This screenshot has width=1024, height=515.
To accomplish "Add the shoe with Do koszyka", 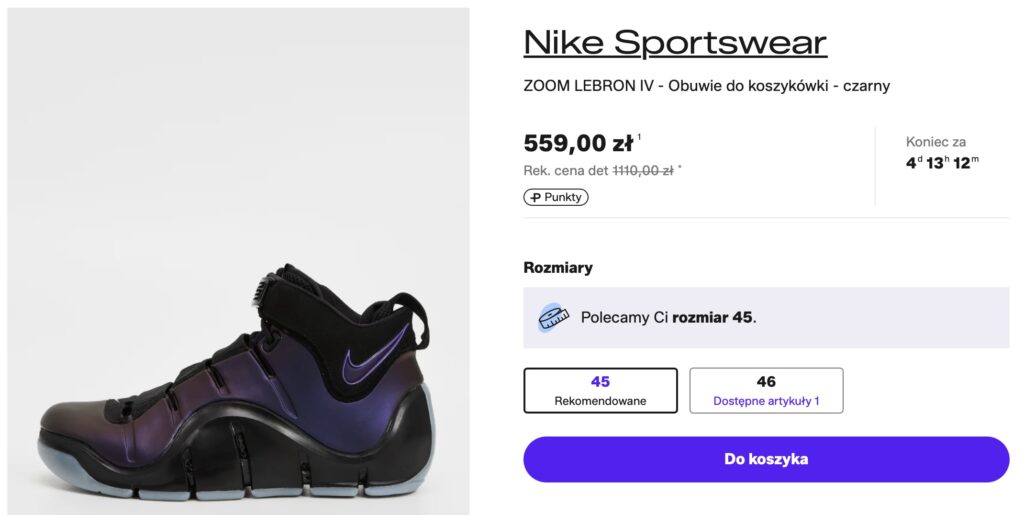I will point(766,459).
